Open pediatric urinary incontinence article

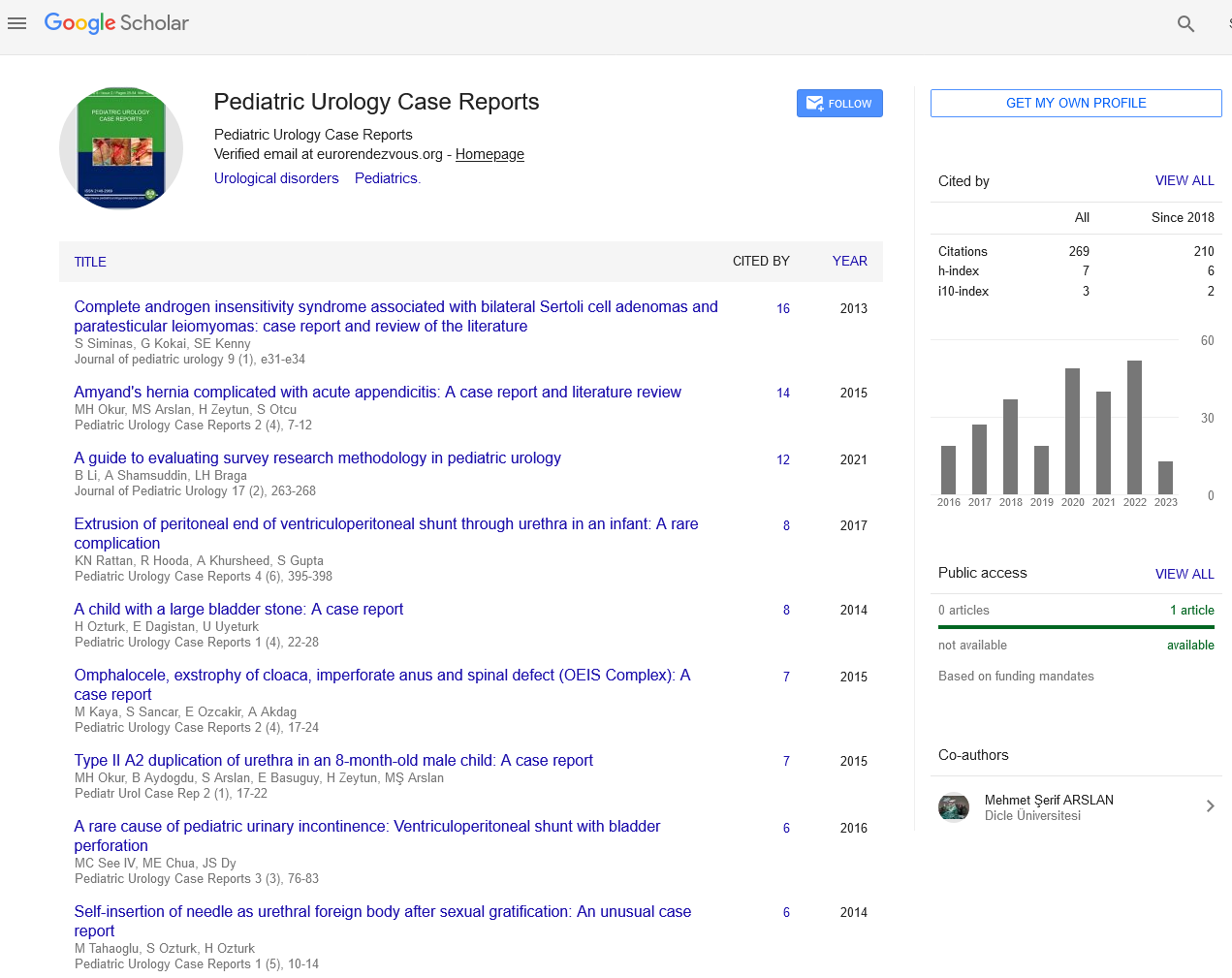(367, 836)
